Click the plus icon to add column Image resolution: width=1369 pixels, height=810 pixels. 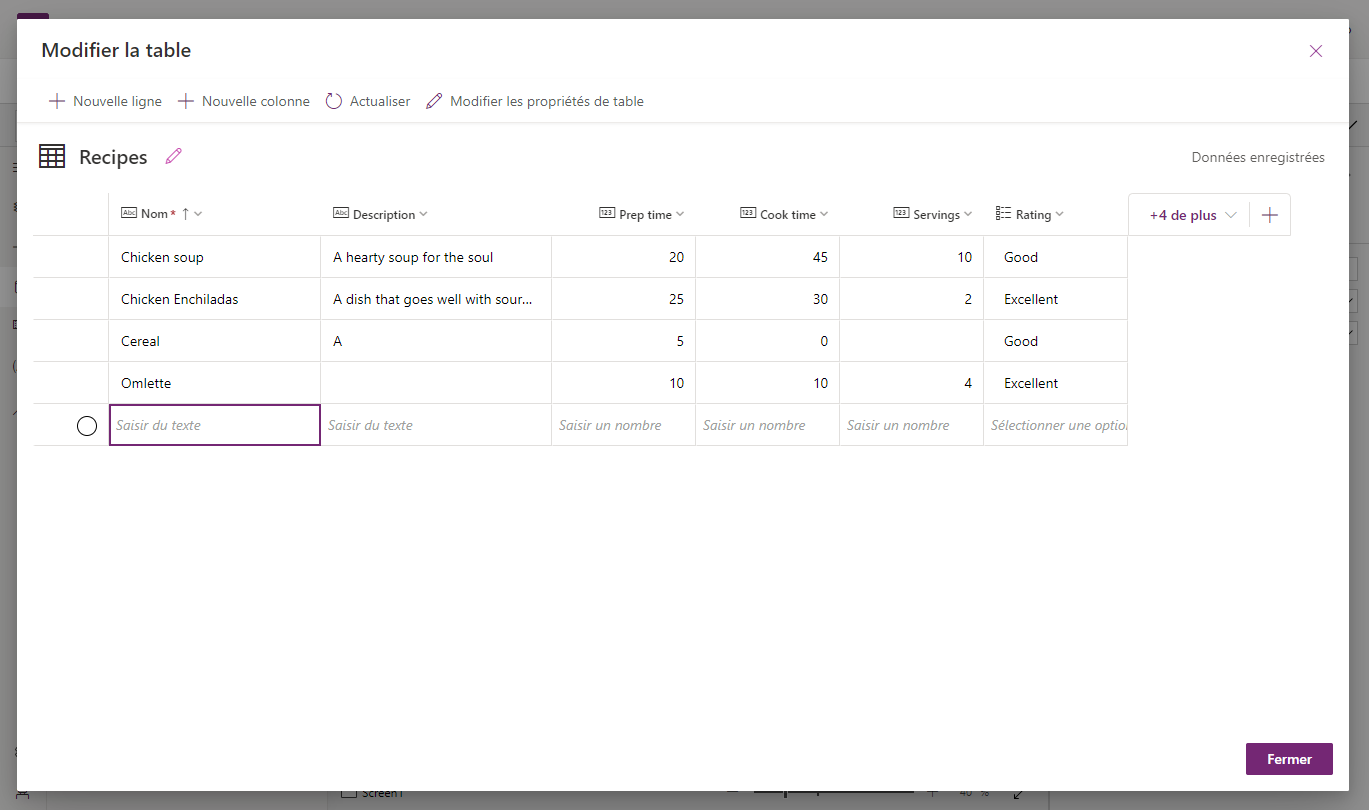click(x=1270, y=215)
